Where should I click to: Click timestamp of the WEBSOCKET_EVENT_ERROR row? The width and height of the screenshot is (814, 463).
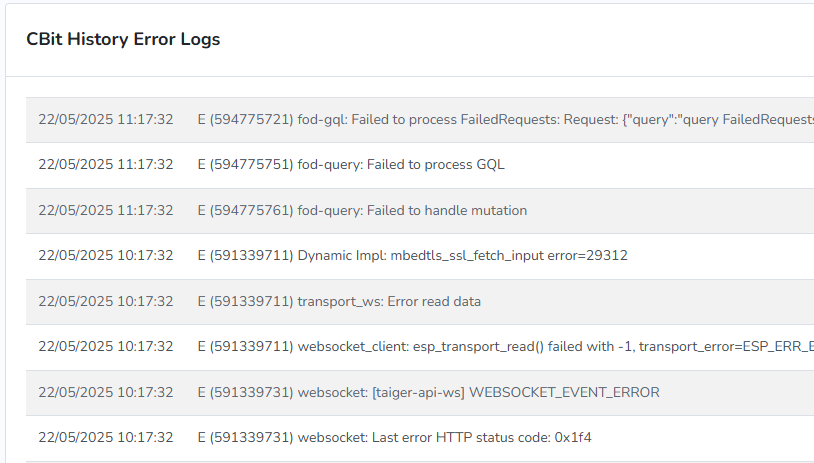106,392
